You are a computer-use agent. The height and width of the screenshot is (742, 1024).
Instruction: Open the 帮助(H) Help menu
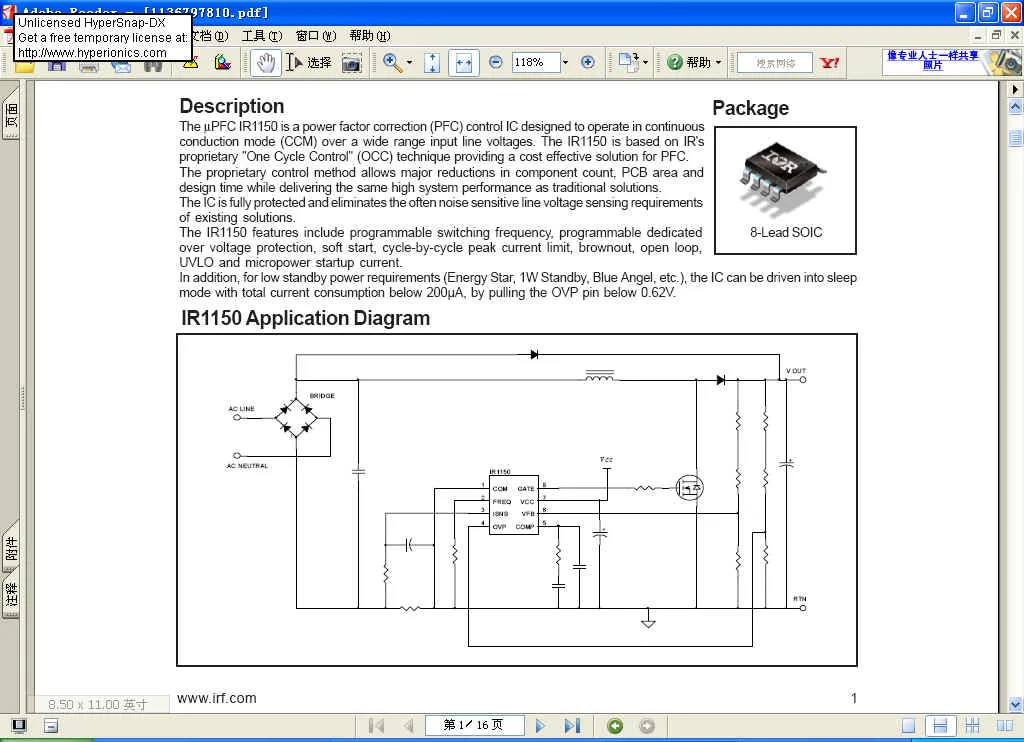370,36
